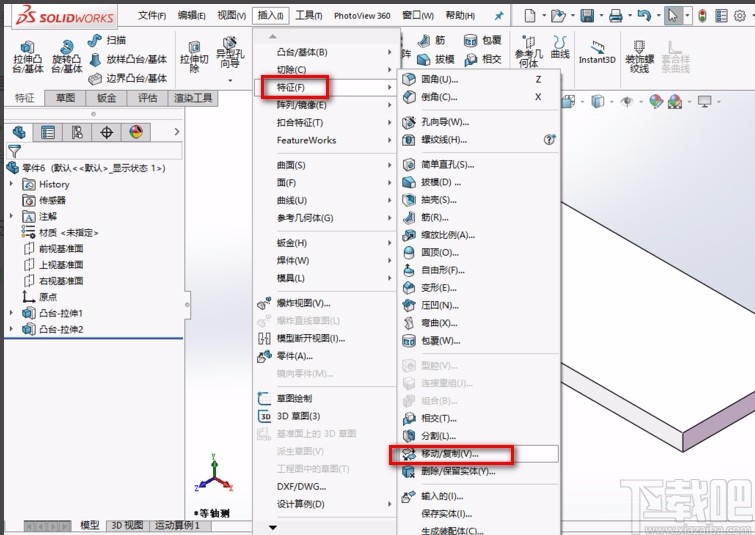Switch to the 评估 evaluate ribbon tab
This screenshot has height=535, width=755.
click(147, 98)
